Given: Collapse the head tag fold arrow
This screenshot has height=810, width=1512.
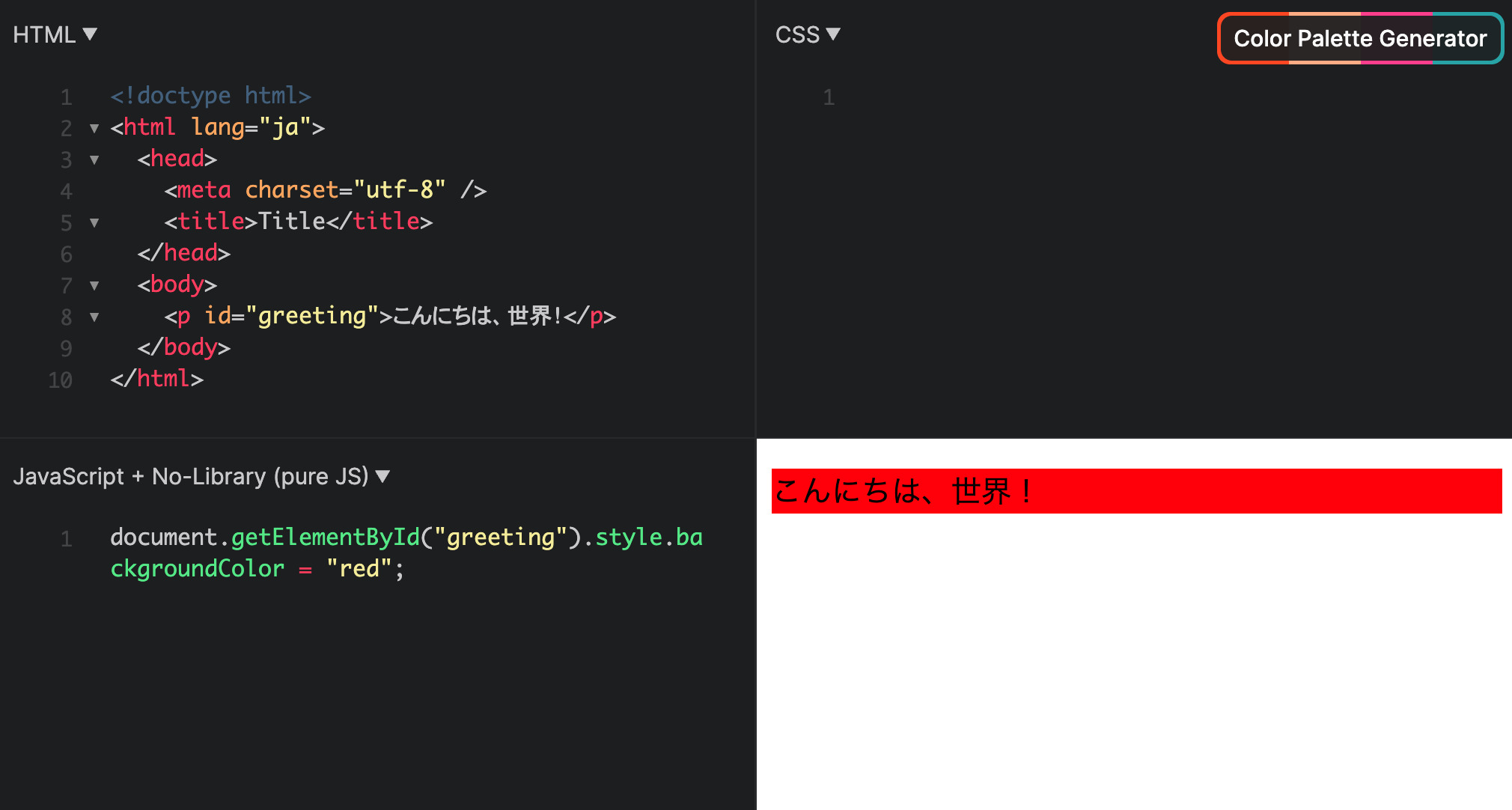Looking at the screenshot, I should click(x=94, y=159).
